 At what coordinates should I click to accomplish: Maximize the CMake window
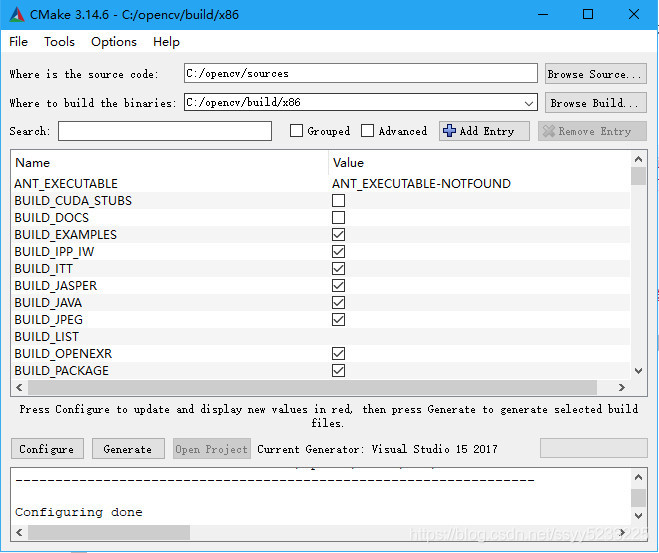[588, 15]
